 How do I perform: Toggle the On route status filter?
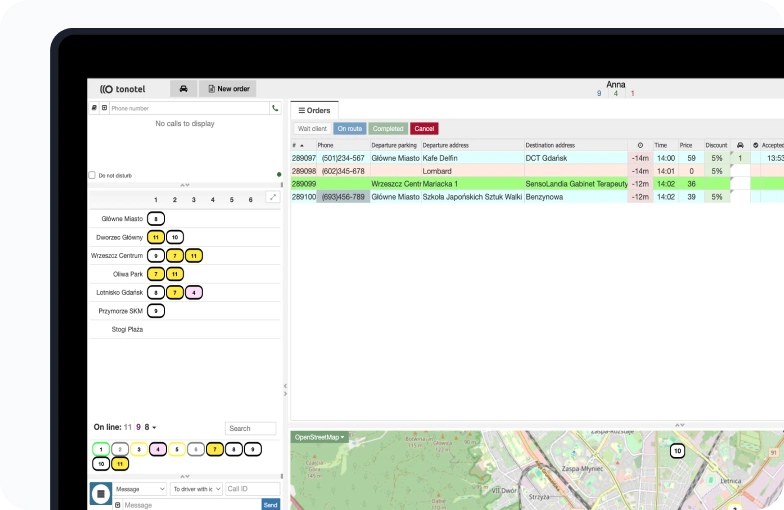(x=350, y=129)
